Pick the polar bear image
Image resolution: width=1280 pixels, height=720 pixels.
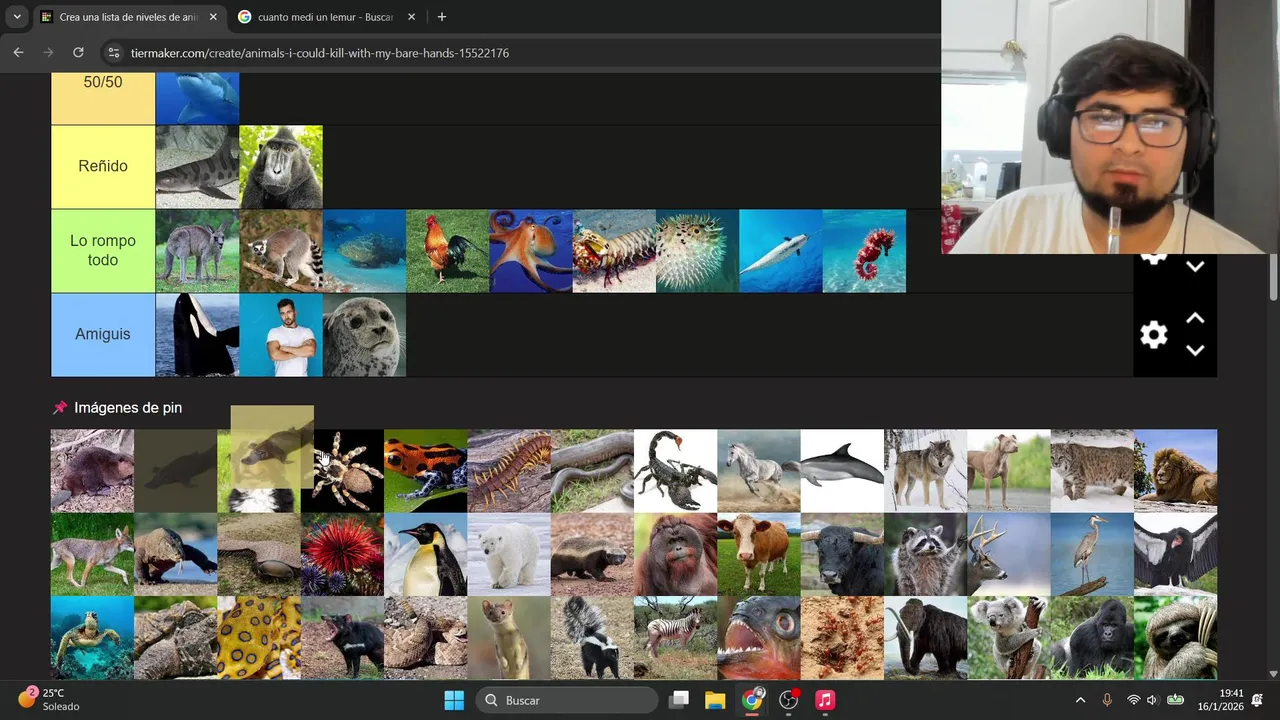point(508,555)
